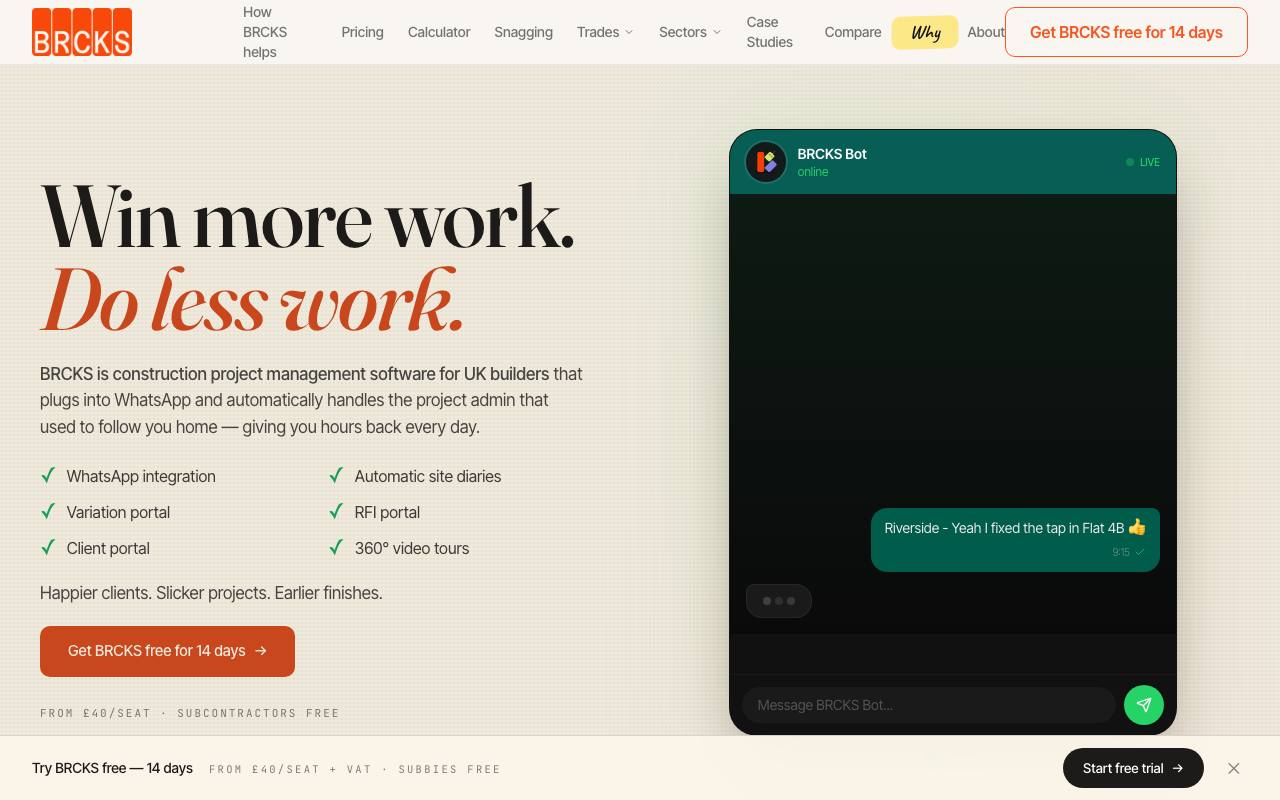
Task: Click the BRCKS logo in the header
Action: point(82,32)
